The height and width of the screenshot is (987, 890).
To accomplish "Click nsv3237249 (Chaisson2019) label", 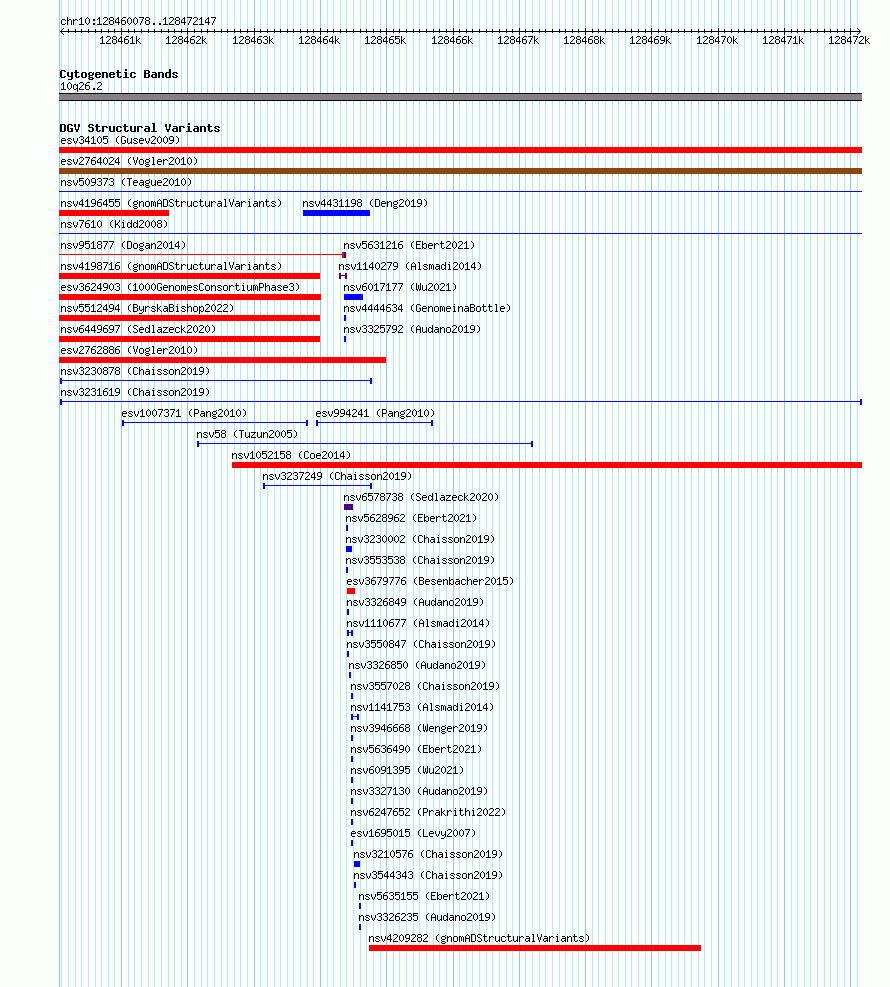I will click(x=337, y=477).
